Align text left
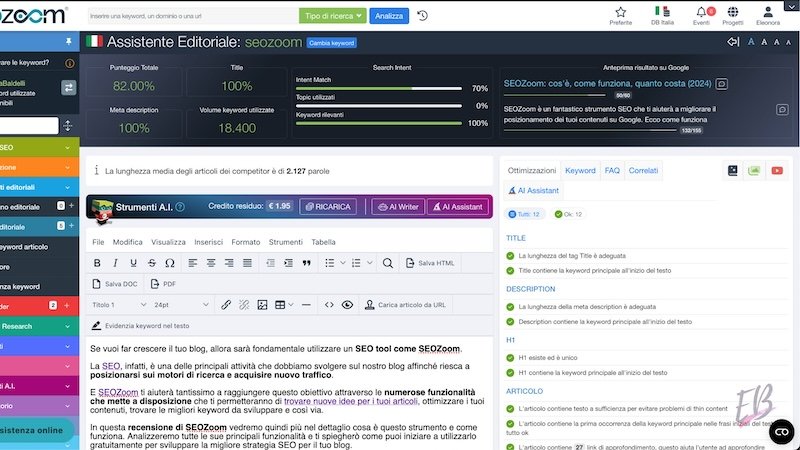Image resolution: width=800 pixels, height=450 pixels. click(192, 263)
